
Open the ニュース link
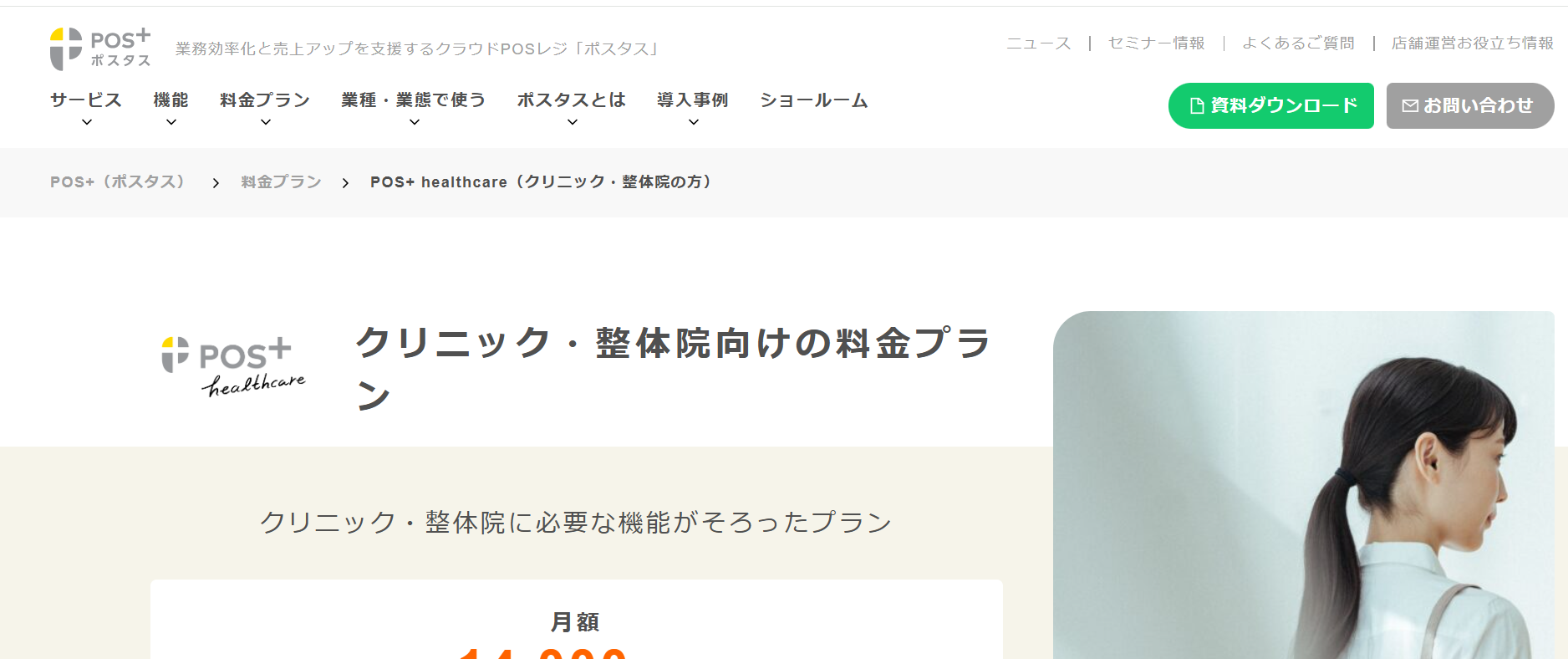pyautogui.click(x=1038, y=43)
